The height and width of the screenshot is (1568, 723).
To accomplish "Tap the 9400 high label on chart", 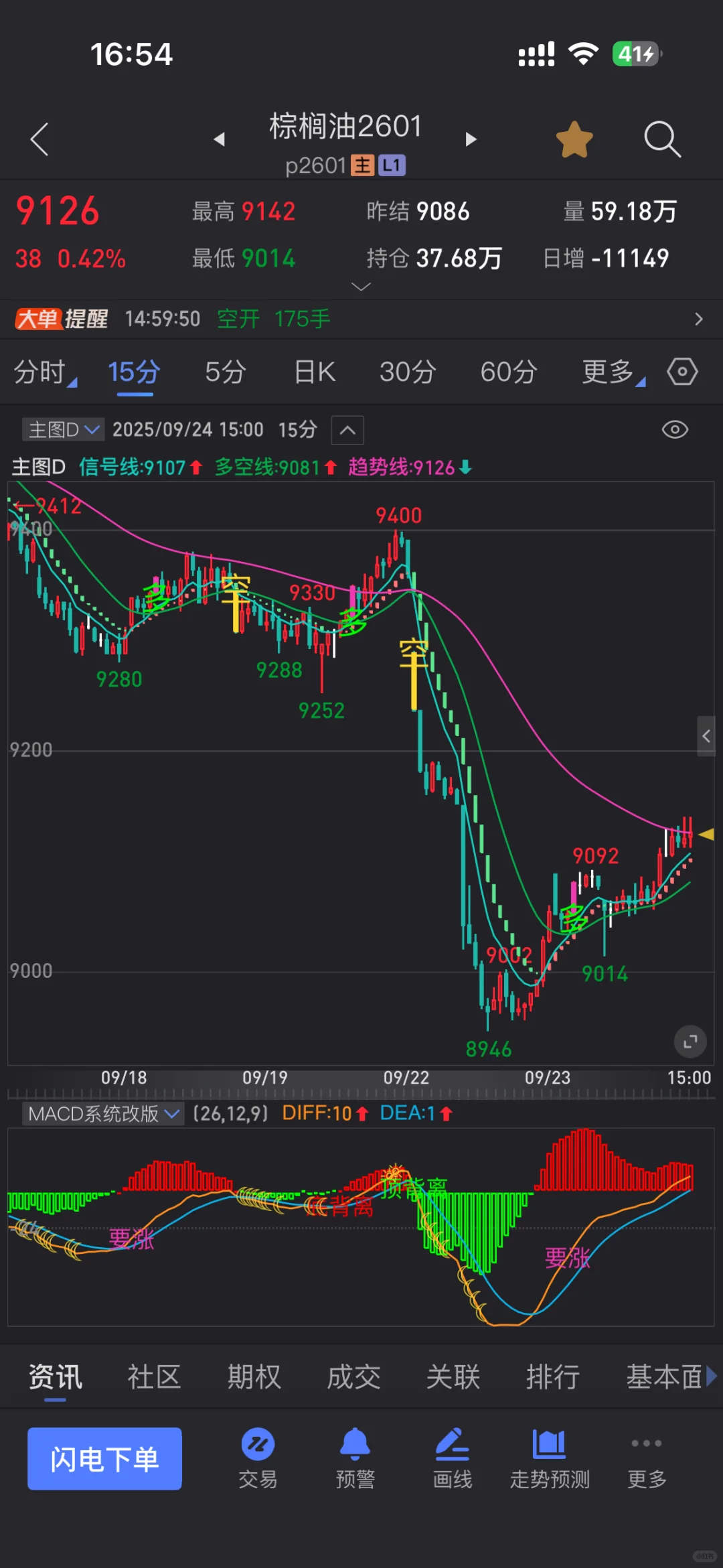I will (x=398, y=515).
